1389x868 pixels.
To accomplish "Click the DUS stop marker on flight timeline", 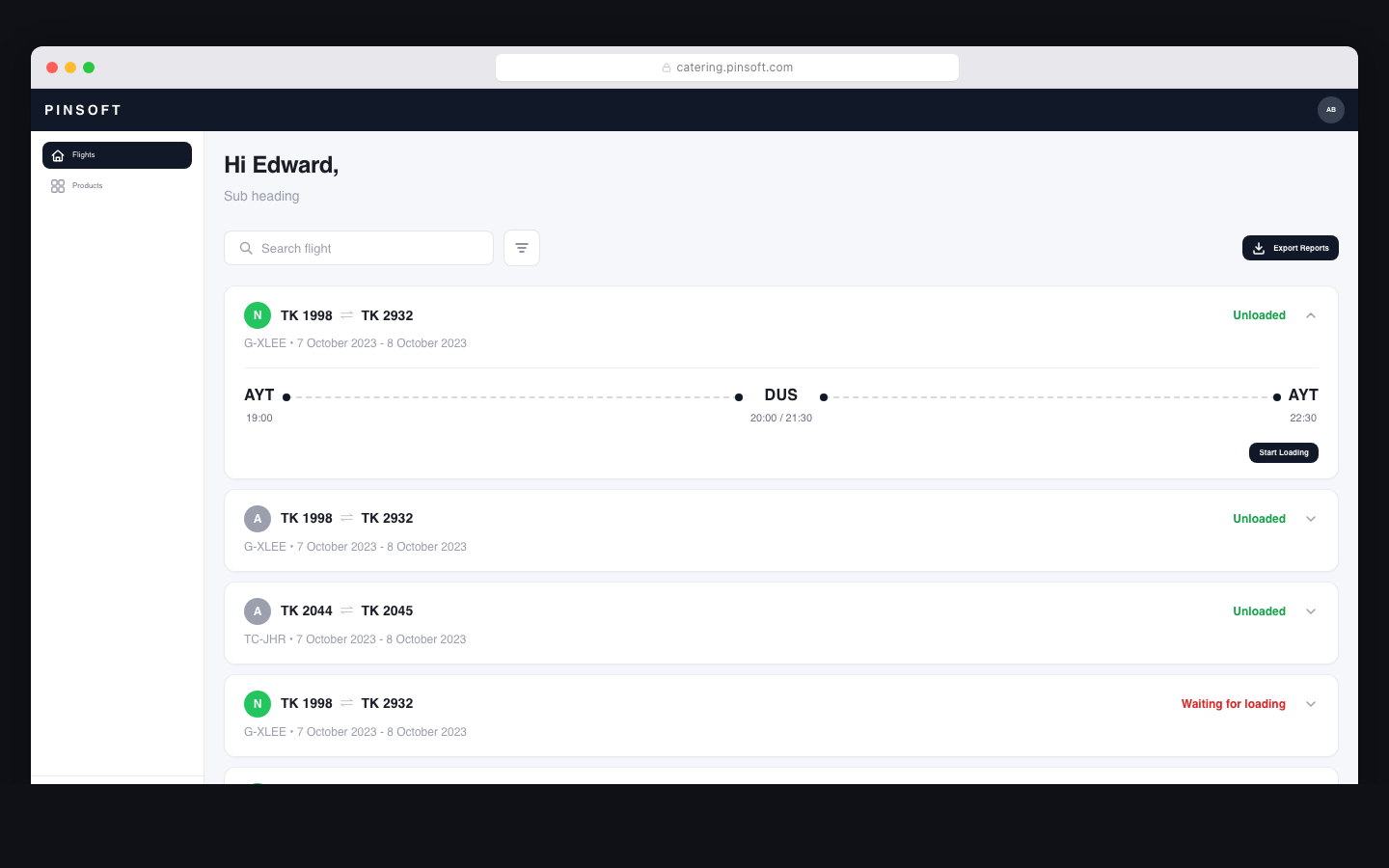I will click(781, 395).
